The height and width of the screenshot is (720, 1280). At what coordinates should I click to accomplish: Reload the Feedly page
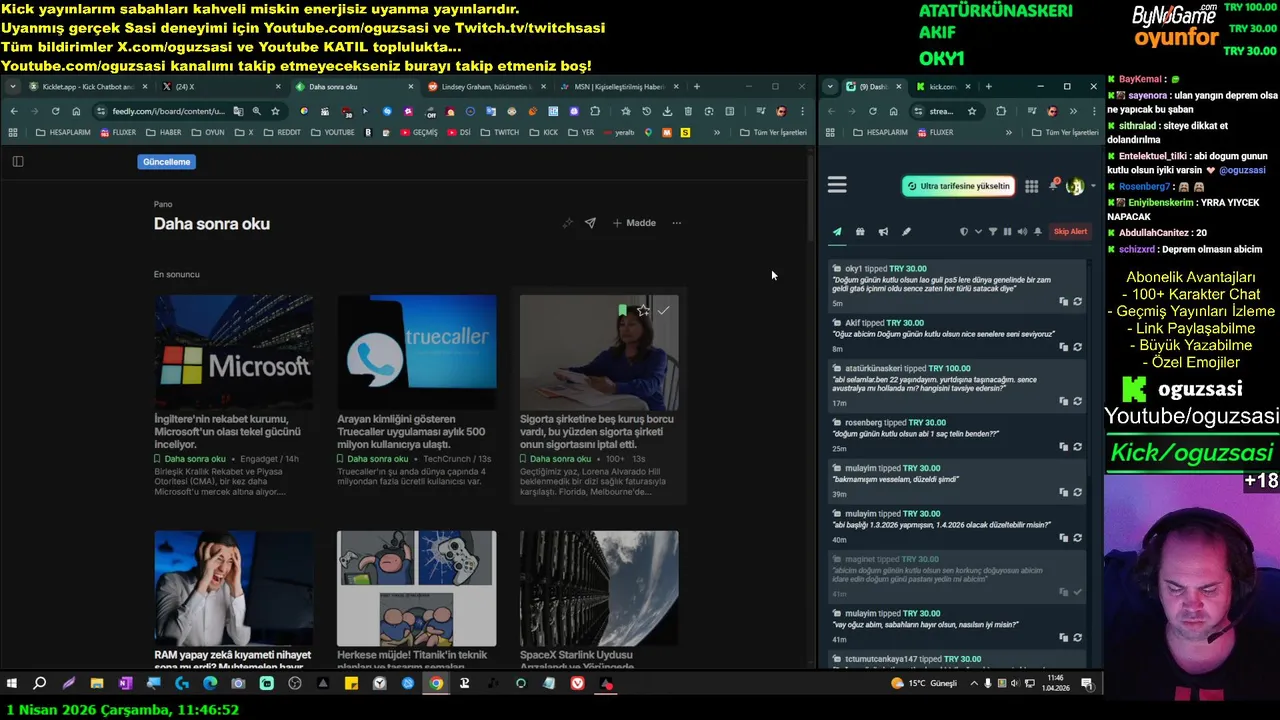coord(55,111)
